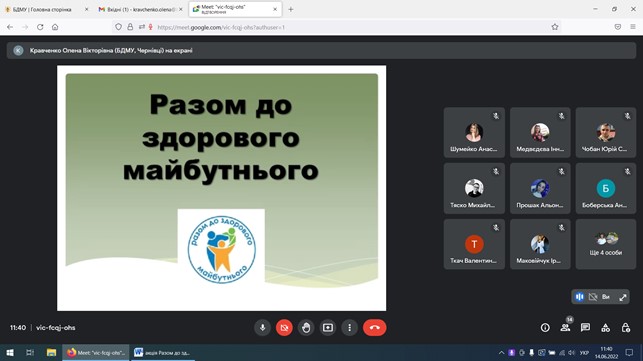Show hidden tray icons chevron

coord(501,353)
